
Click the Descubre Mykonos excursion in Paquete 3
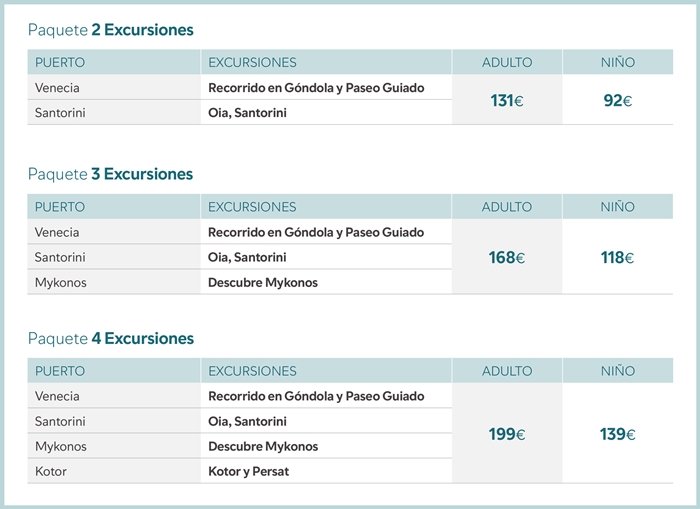tap(263, 282)
